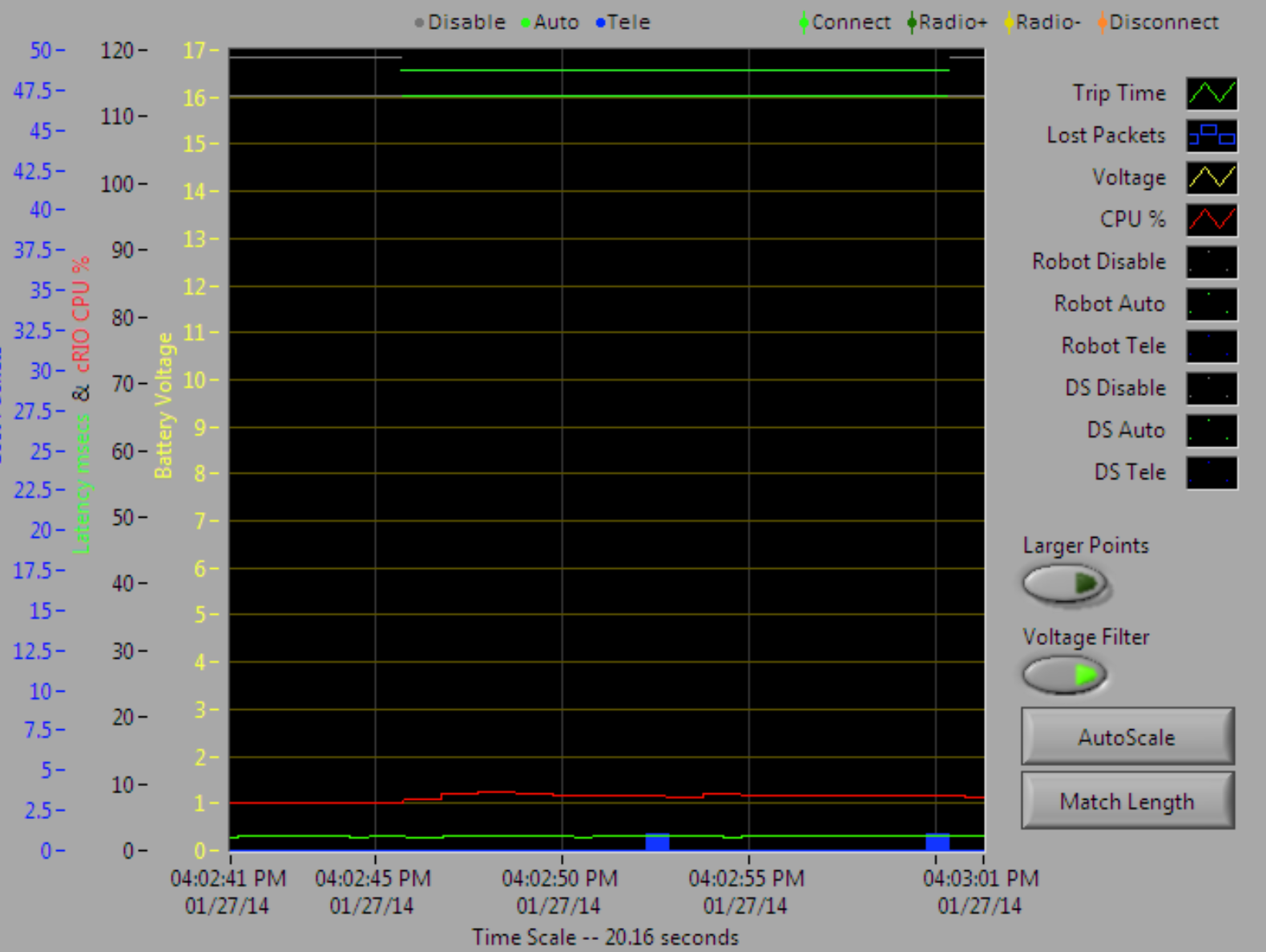
Task: Click the 04:03:01 PM time axis label
Action: click(x=981, y=892)
